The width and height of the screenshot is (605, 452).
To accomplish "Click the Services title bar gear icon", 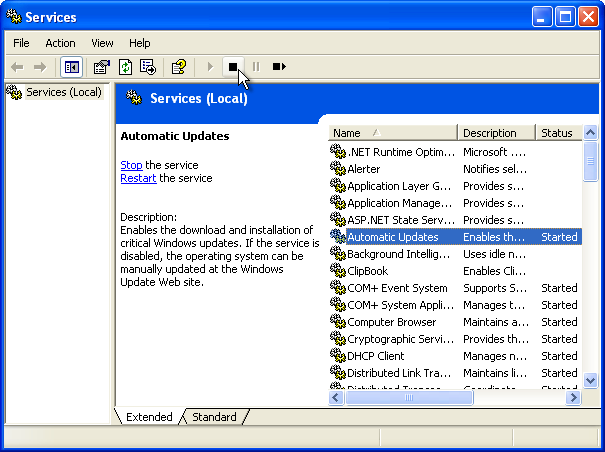I will coord(14,16).
